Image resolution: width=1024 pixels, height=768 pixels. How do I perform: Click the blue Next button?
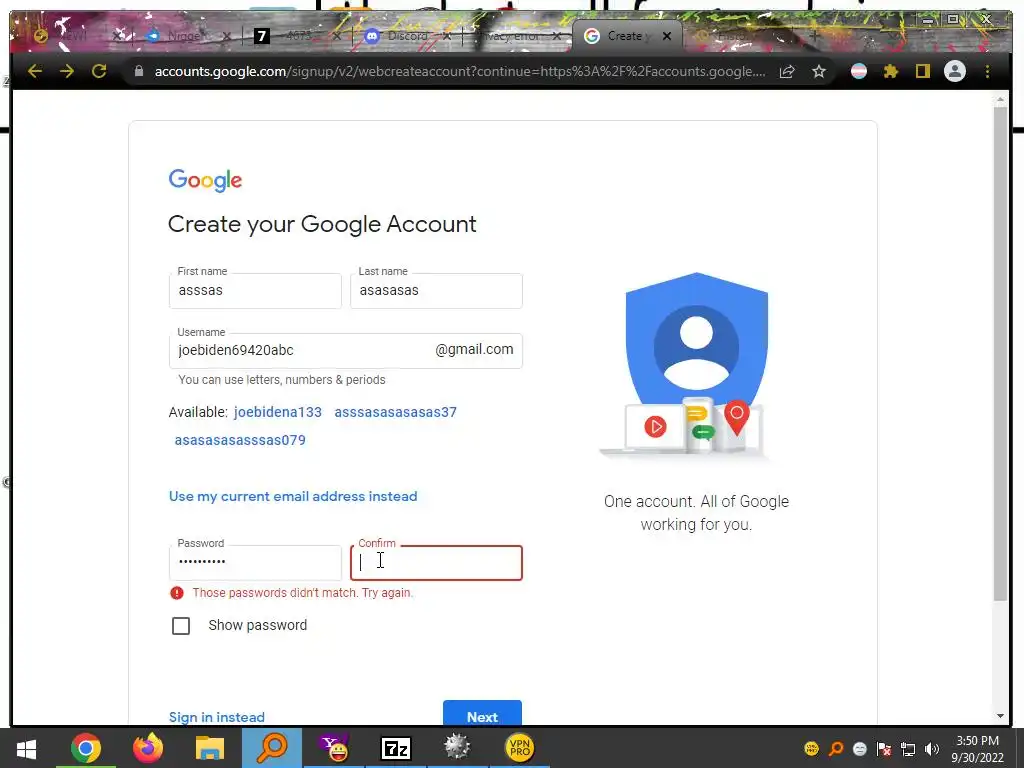482,713
